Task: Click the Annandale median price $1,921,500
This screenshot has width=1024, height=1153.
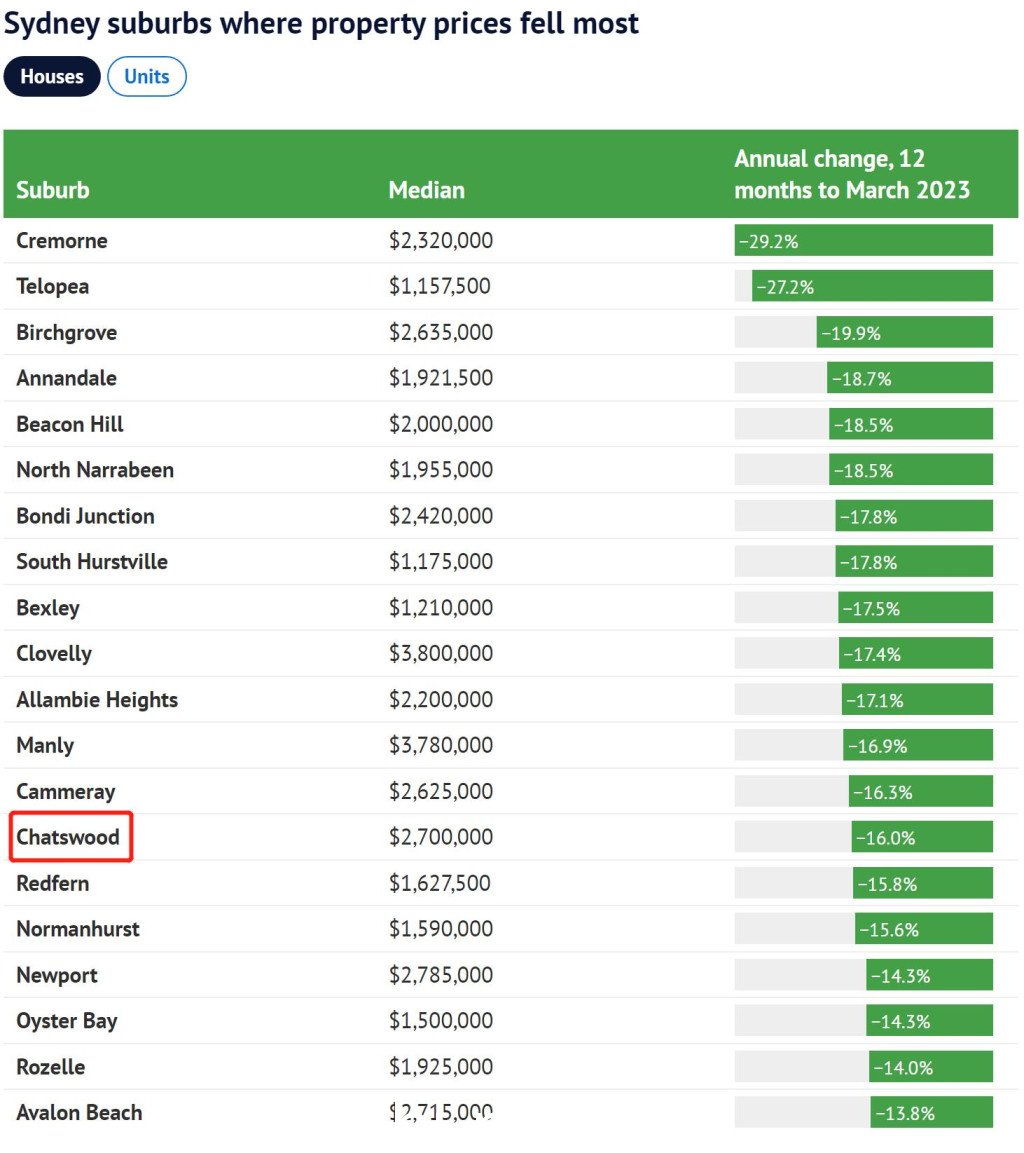Action: click(x=440, y=378)
